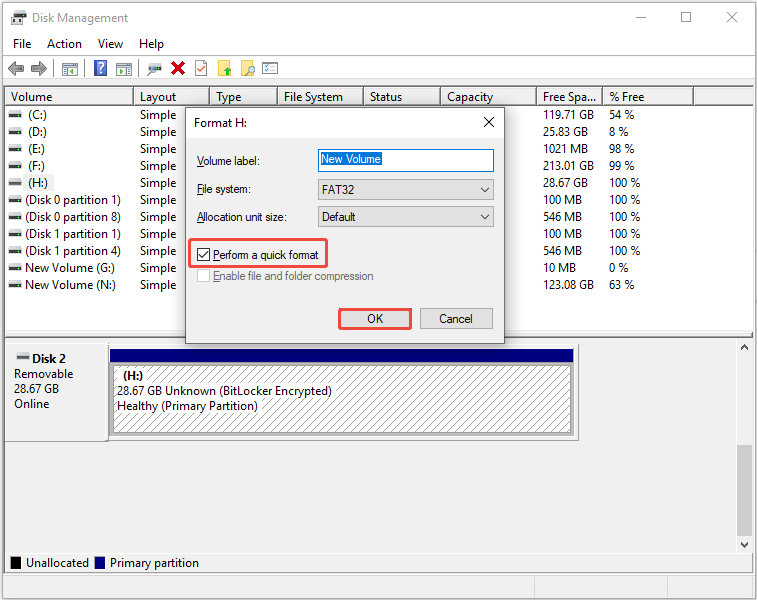Screen dimensions: 757x600
Task: Click Show/Hide Action Pane toolbar icon
Action: 124,69
